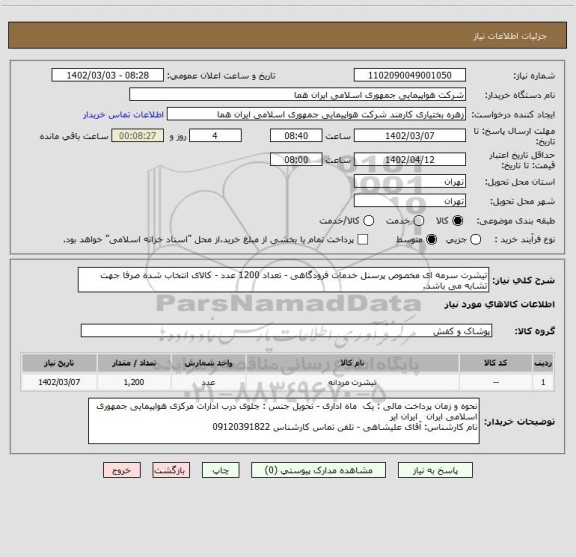
Task: Click the ردیف column header
Action: pos(543,363)
